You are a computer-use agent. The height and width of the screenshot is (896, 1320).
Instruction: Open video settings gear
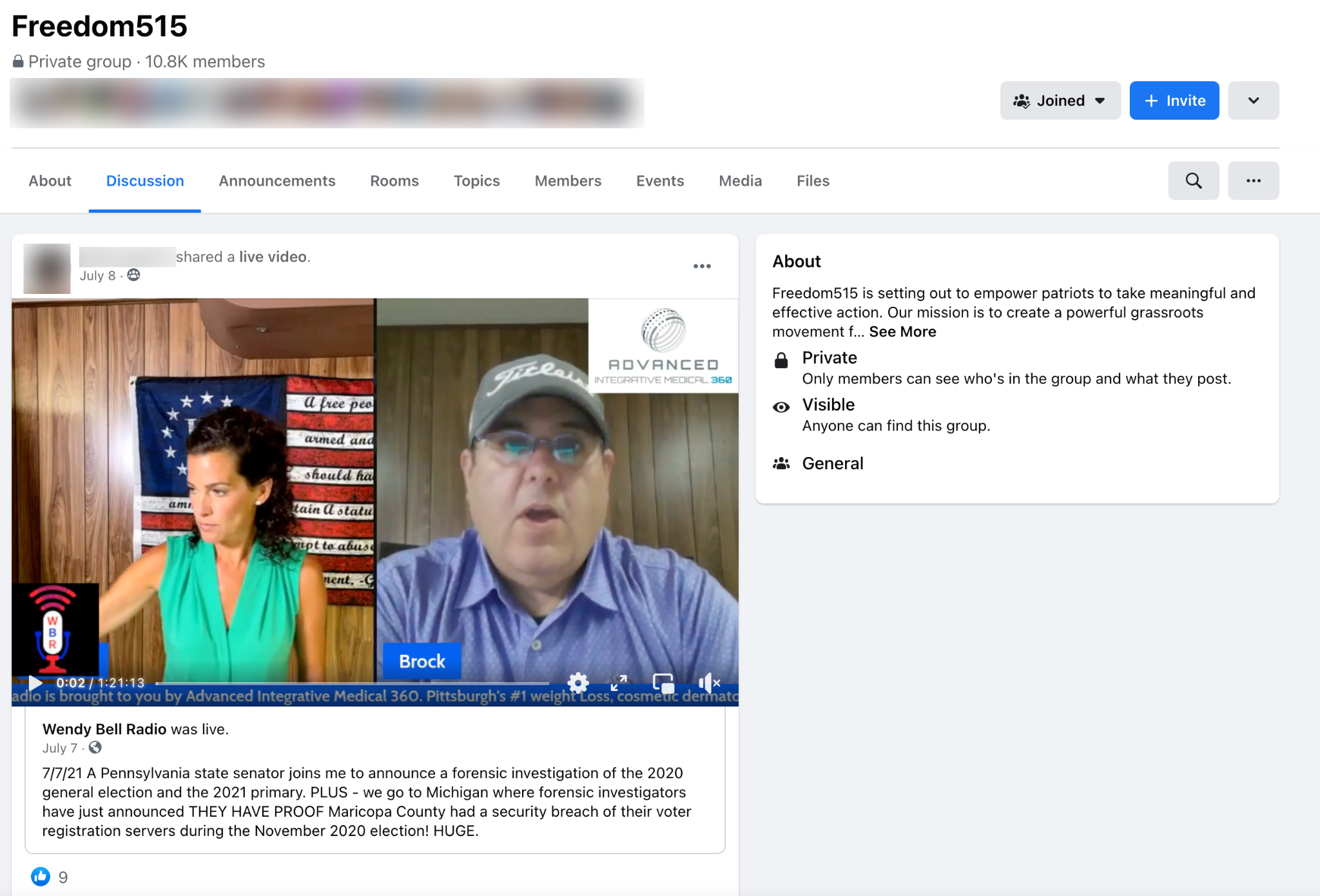tap(577, 683)
